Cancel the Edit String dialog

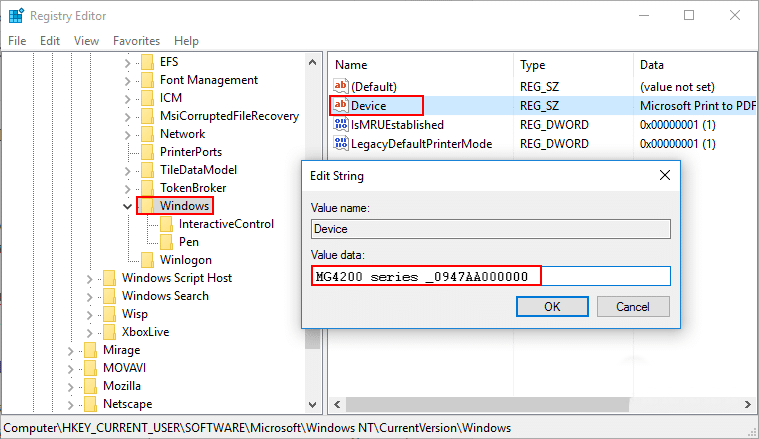tap(633, 306)
